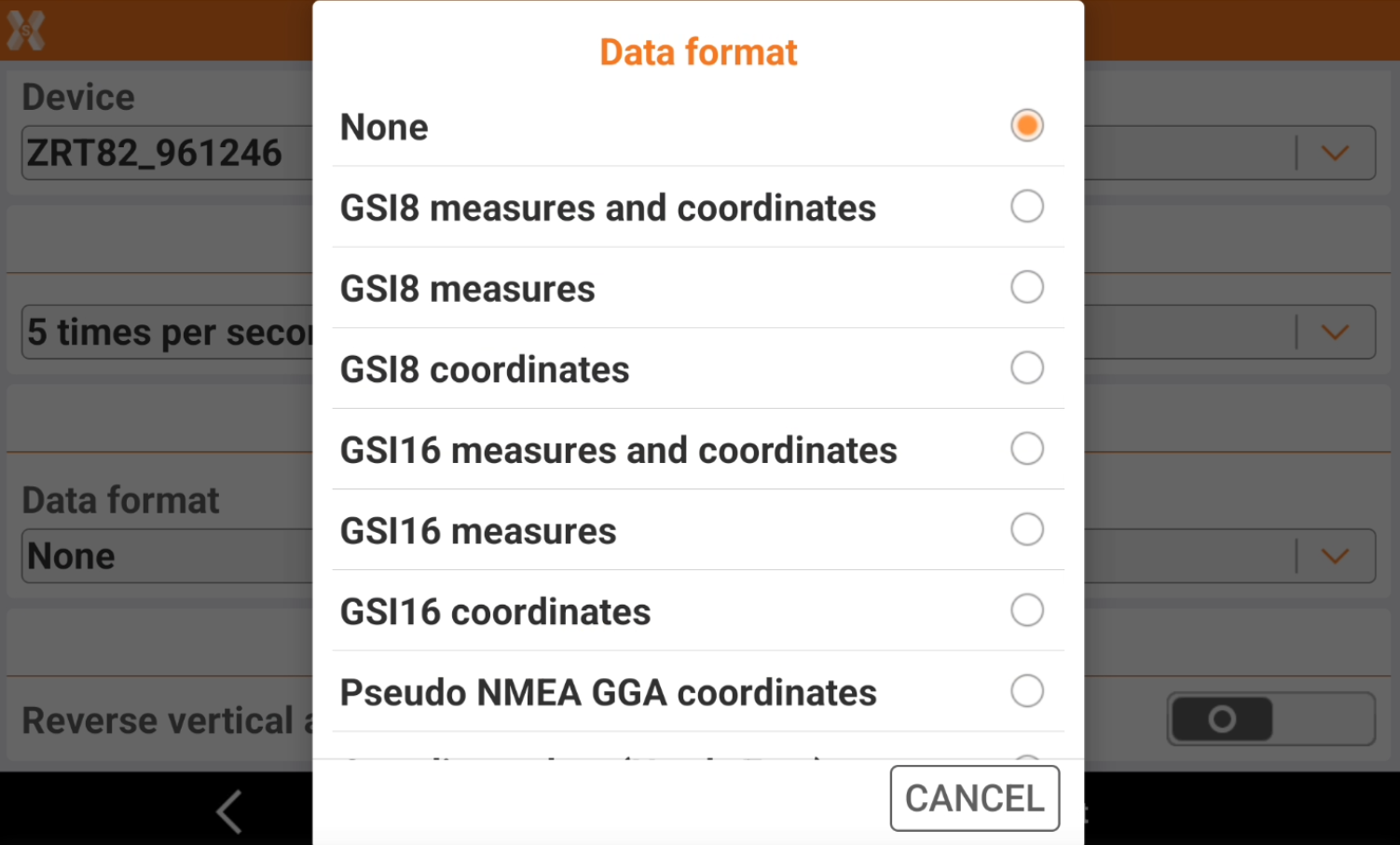Tap the GSI16 coordinates list entry text
The height and width of the screenshot is (845, 1400).
coord(495,612)
